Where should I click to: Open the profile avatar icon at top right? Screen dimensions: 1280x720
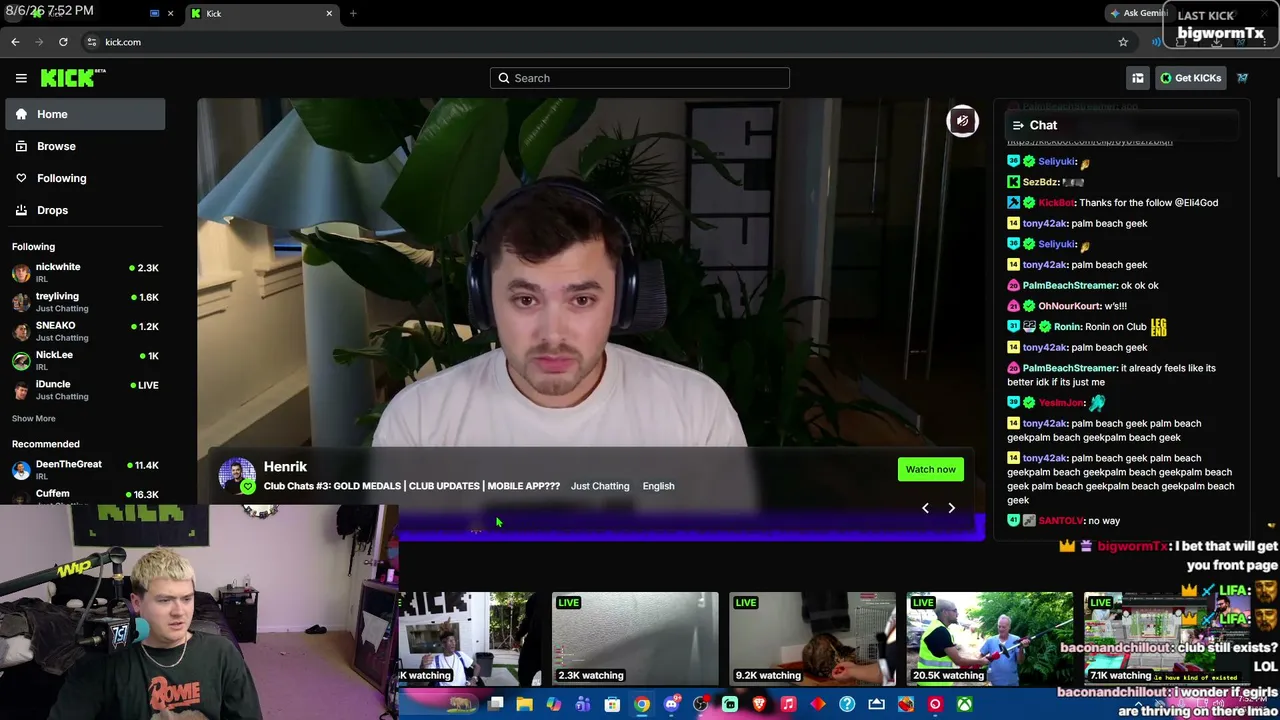(x=1242, y=78)
